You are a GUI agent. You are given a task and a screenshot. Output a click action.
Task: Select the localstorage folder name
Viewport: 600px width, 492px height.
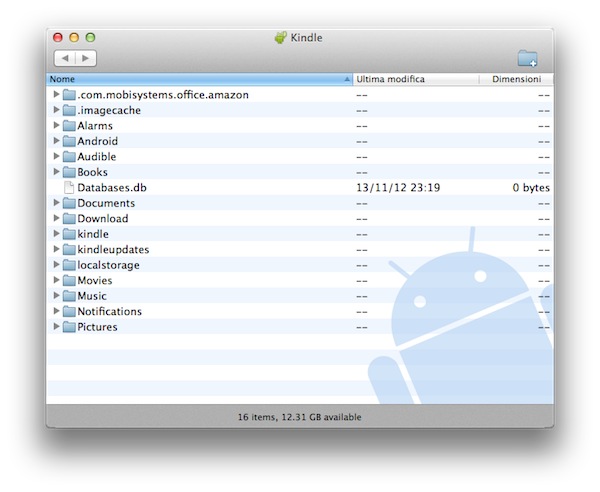pos(108,265)
